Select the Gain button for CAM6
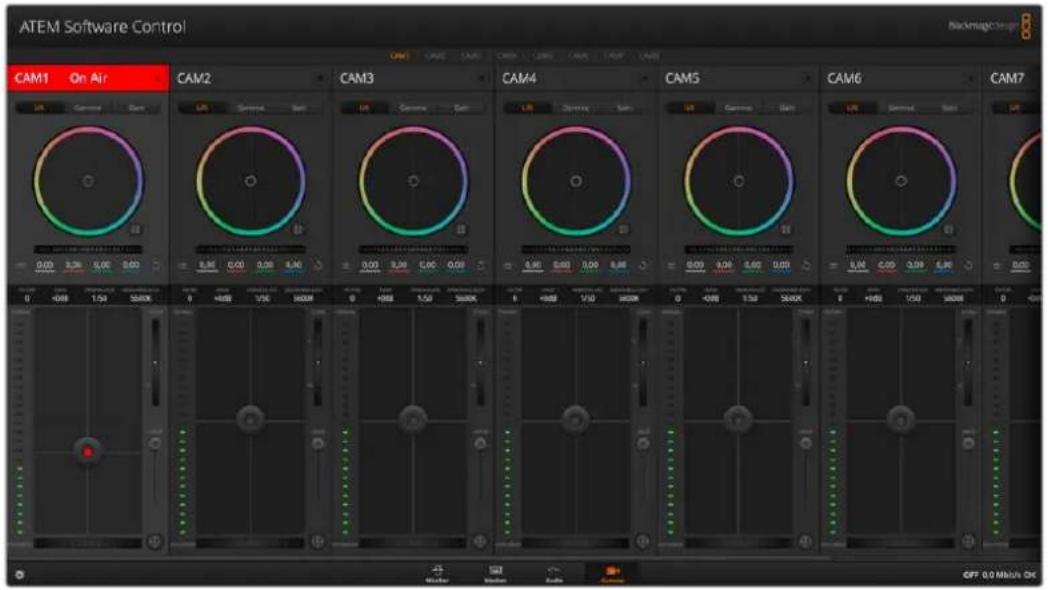 coord(949,108)
